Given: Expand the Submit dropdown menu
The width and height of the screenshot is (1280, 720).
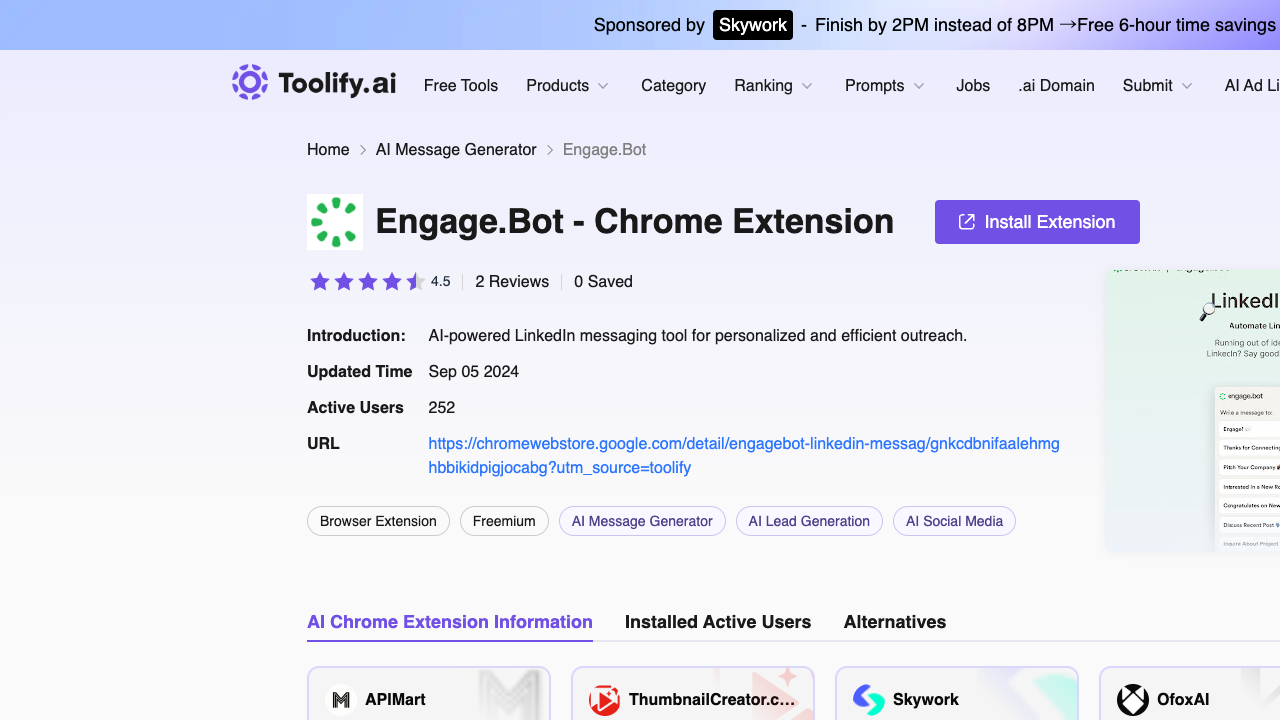Looking at the screenshot, I should [x=1158, y=86].
